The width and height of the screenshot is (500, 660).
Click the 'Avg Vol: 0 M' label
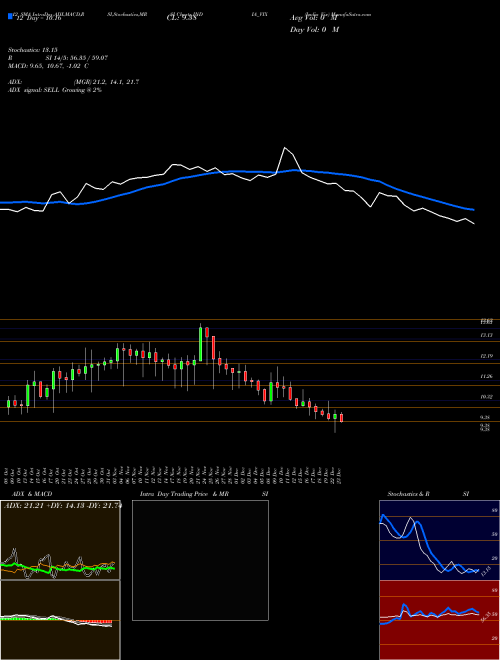click(313, 18)
